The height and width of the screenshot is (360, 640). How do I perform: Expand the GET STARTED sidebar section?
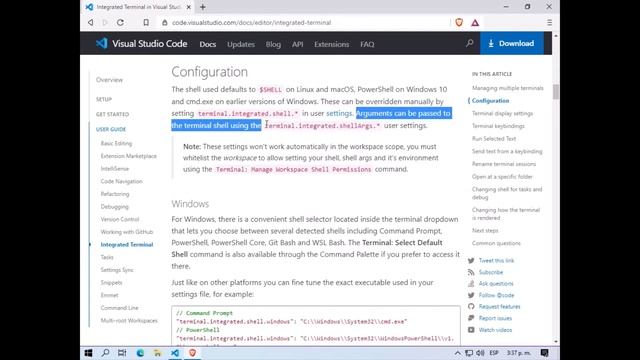tap(112, 114)
